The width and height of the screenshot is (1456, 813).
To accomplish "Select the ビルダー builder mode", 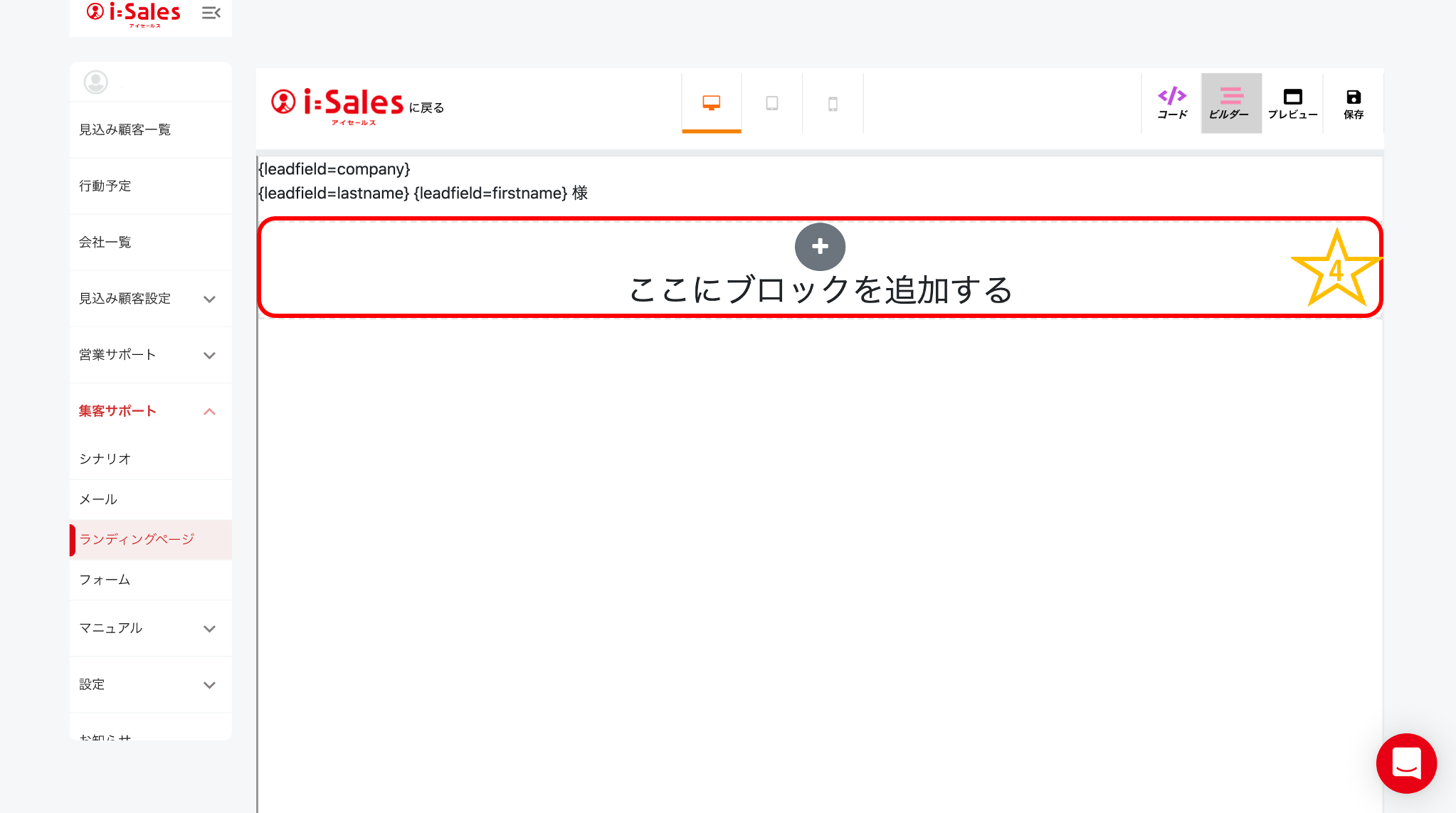I will (1231, 103).
